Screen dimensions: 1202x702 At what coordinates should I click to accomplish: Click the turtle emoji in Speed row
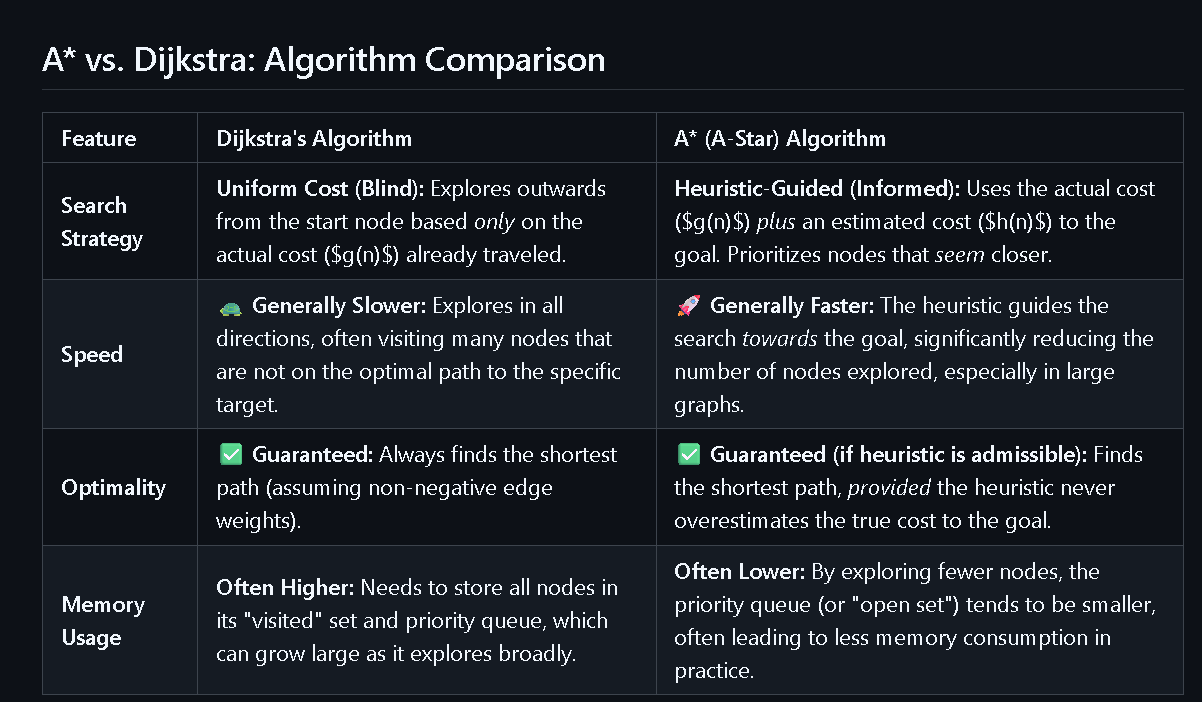point(229,306)
